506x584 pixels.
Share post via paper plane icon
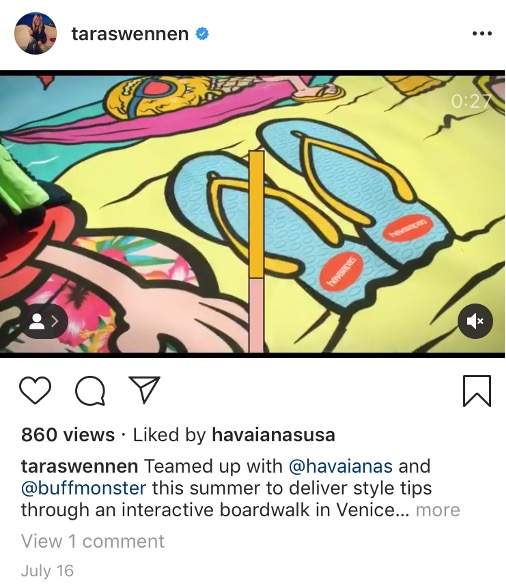click(x=144, y=390)
